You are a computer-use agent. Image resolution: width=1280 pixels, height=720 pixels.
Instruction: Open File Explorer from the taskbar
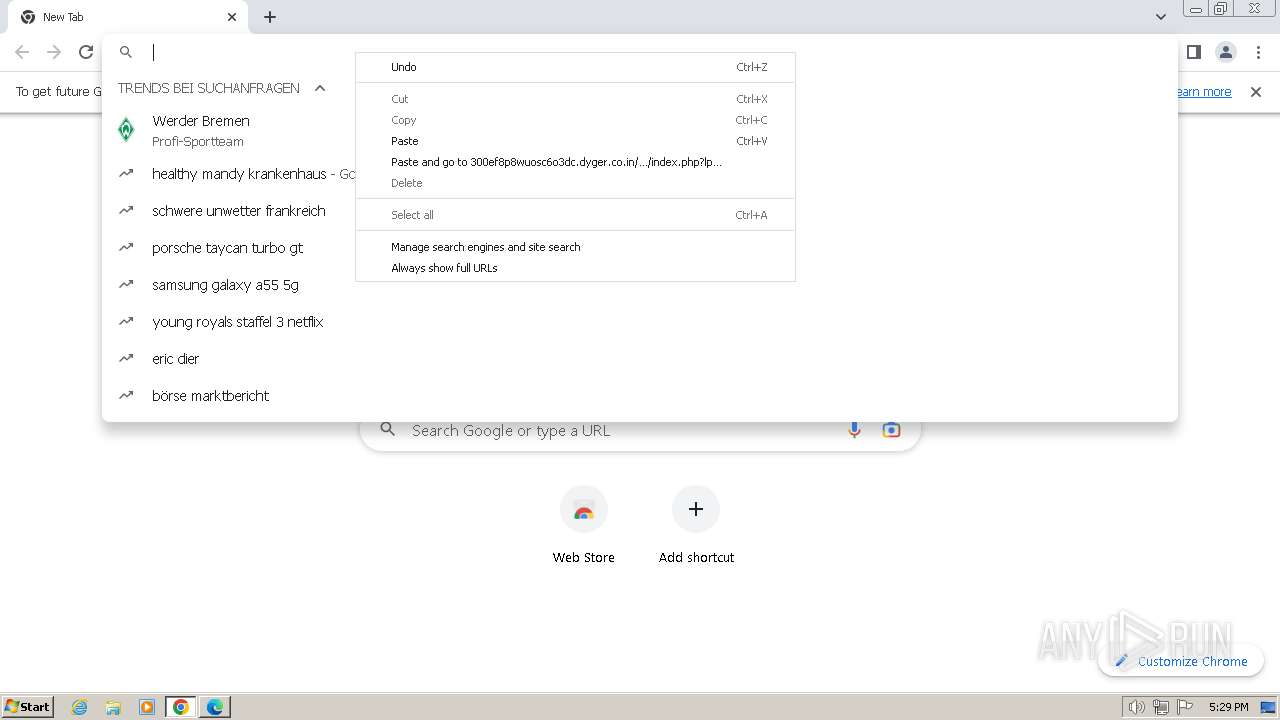click(113, 707)
